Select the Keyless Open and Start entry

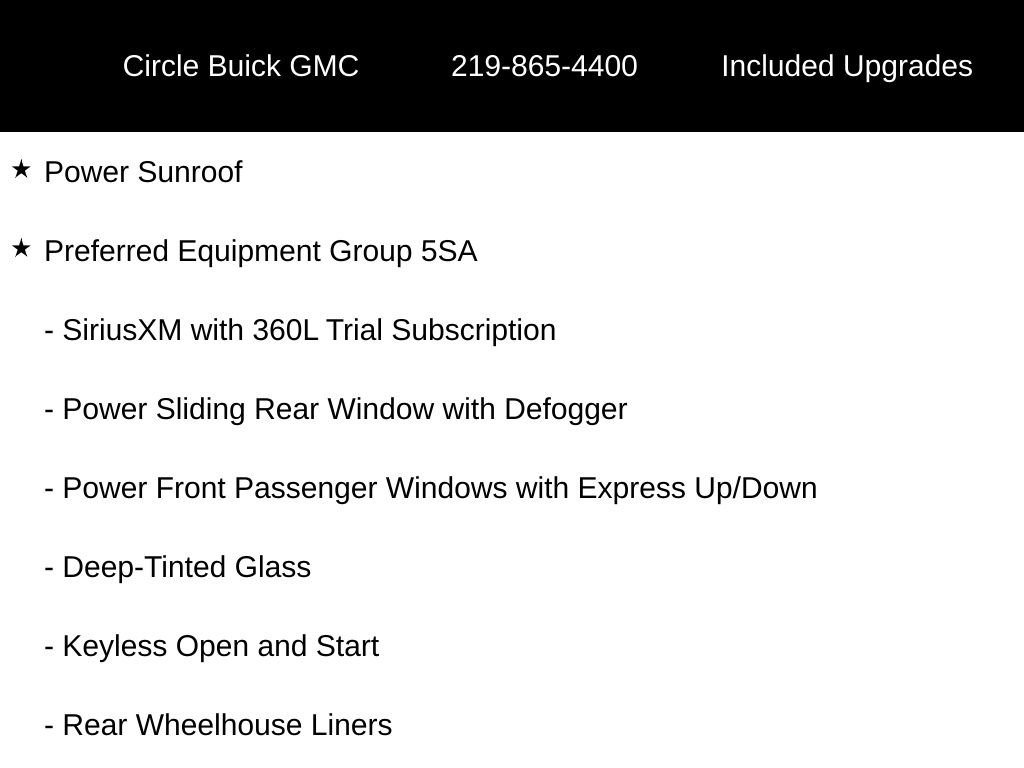[x=220, y=647]
